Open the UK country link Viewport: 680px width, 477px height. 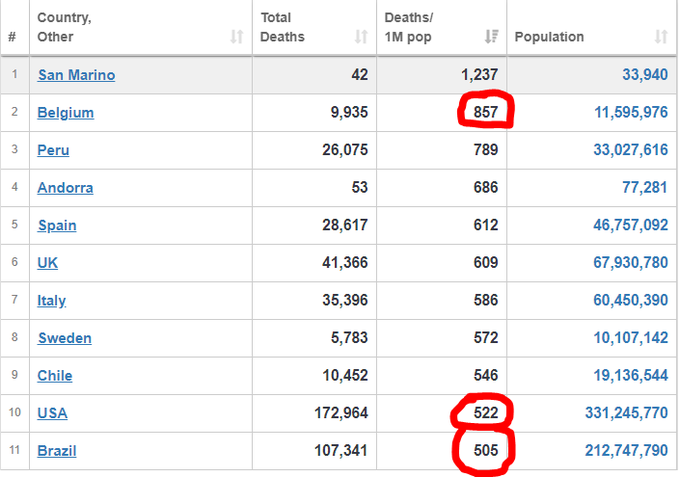(47, 263)
